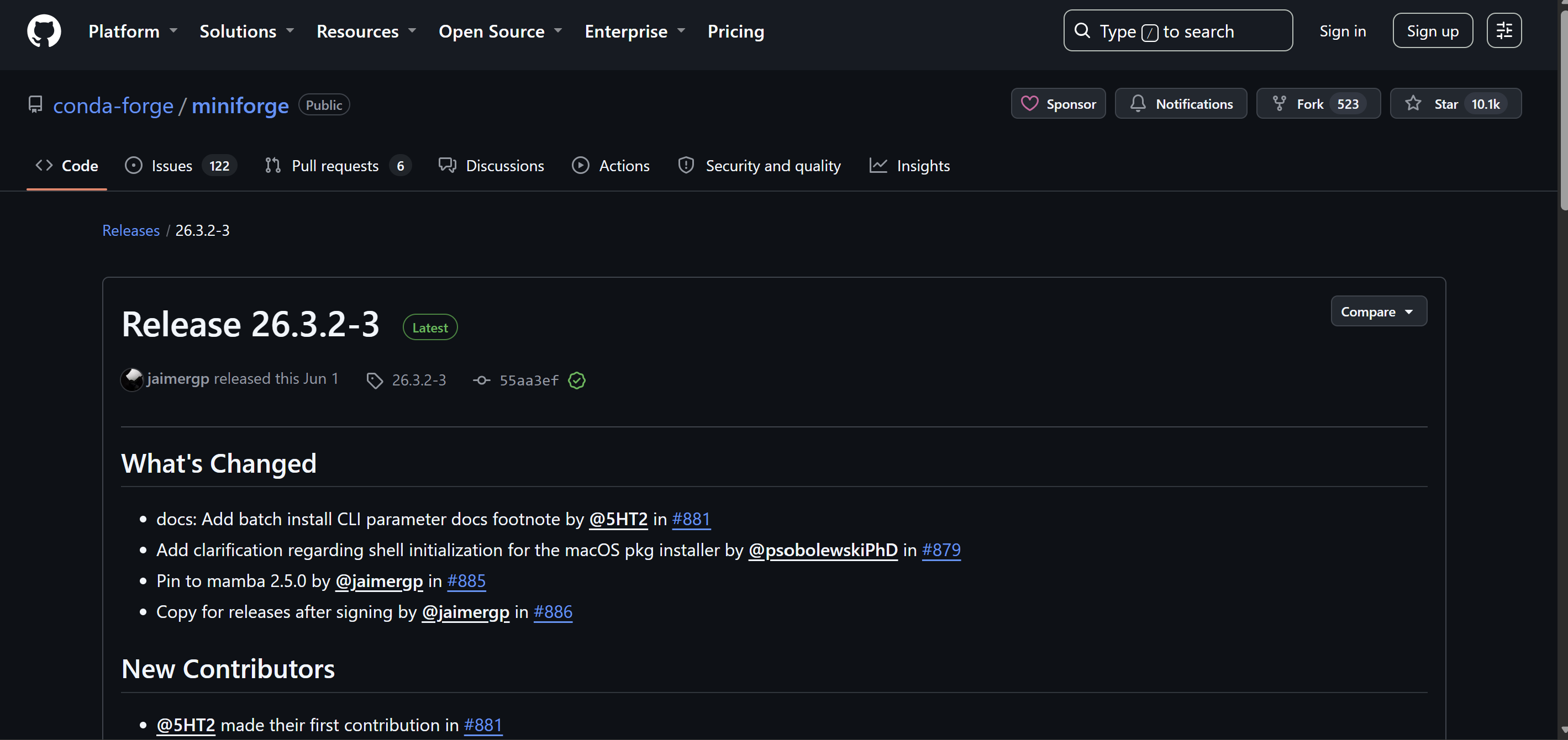Image resolution: width=1568 pixels, height=740 pixels.
Task: Go to the GitHub homepage via the Octocat logo
Action: 44,31
